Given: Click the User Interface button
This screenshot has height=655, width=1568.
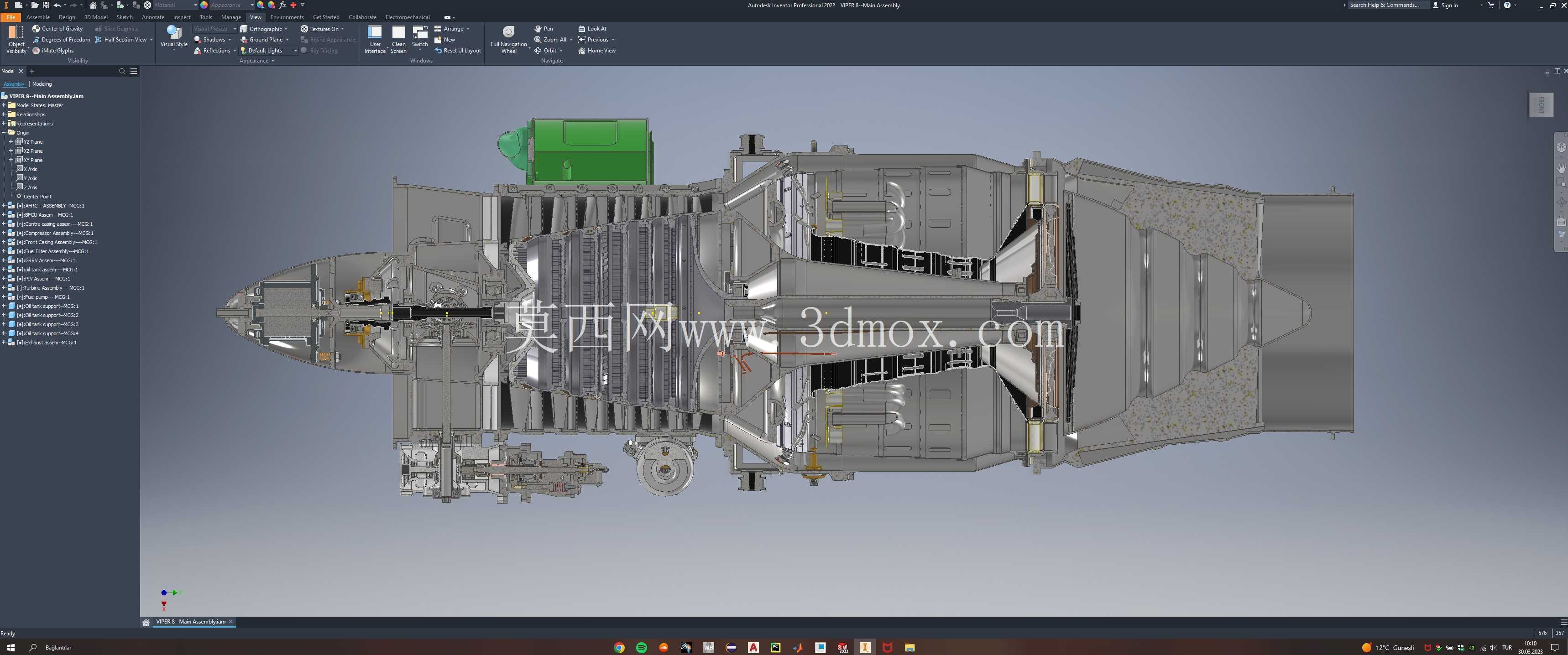Looking at the screenshot, I should click(x=375, y=40).
